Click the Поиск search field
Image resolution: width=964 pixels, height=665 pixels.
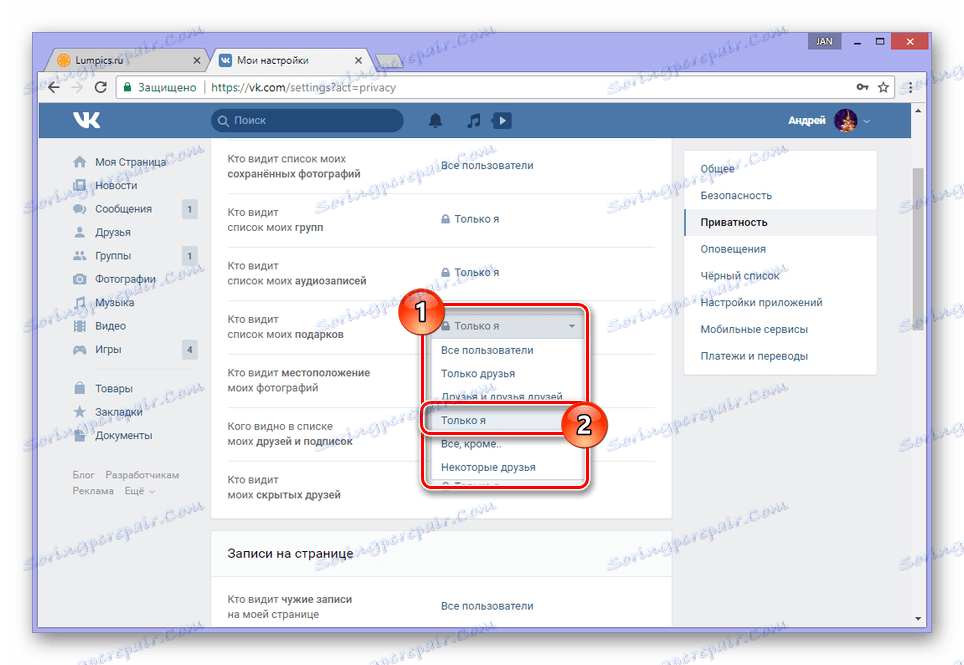(x=307, y=120)
